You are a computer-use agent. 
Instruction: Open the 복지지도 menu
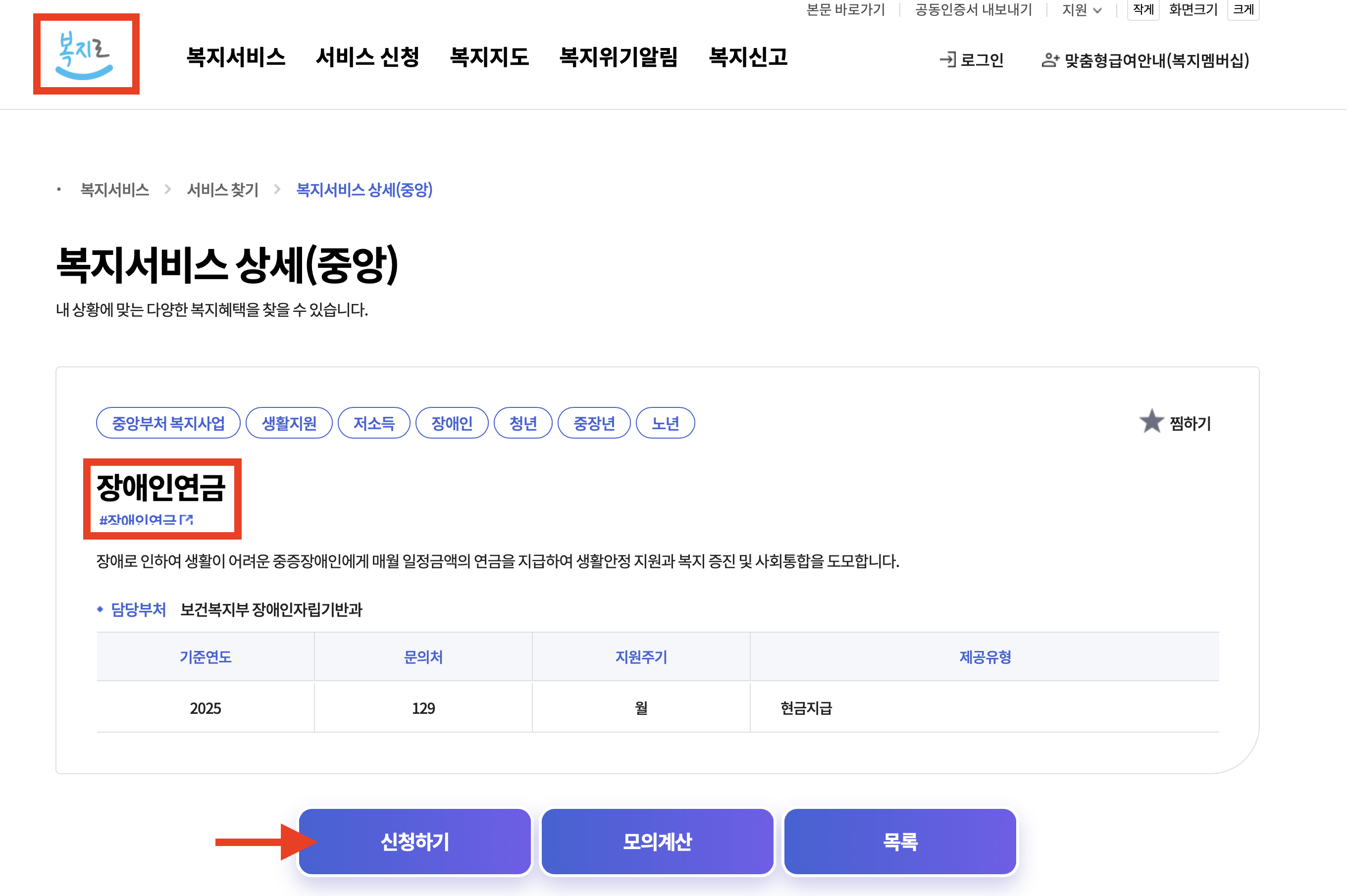coord(489,56)
